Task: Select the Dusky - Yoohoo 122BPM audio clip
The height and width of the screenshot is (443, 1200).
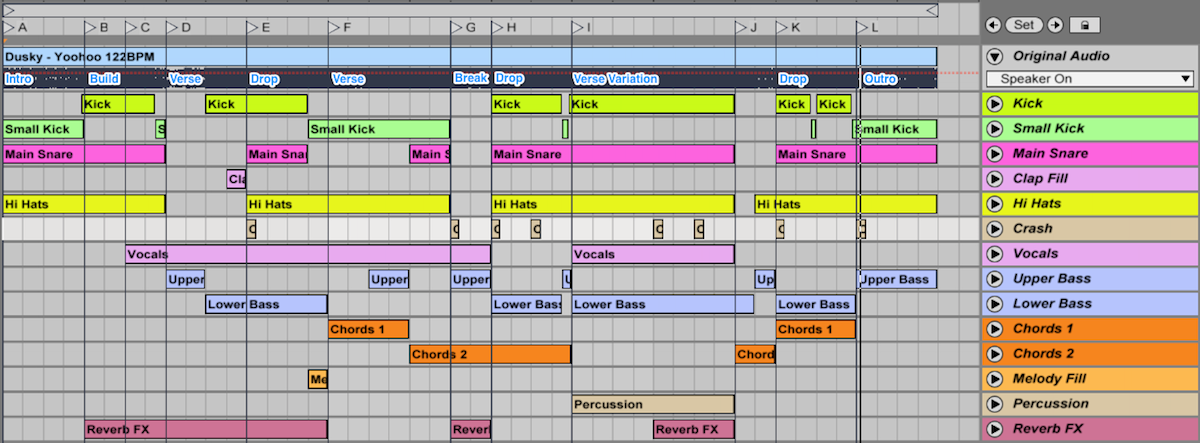Action: coord(470,56)
